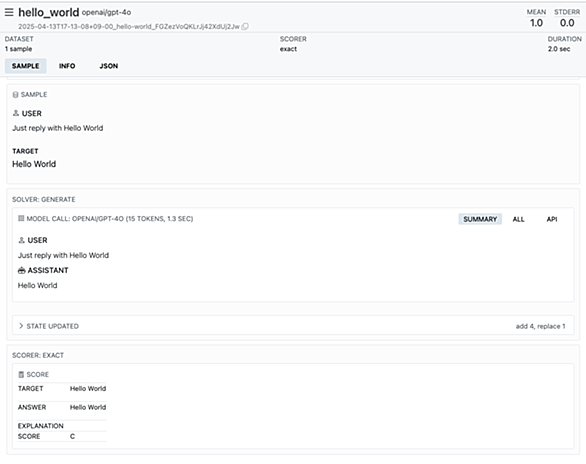Click the MEAN value 1.0

[x=536, y=23]
